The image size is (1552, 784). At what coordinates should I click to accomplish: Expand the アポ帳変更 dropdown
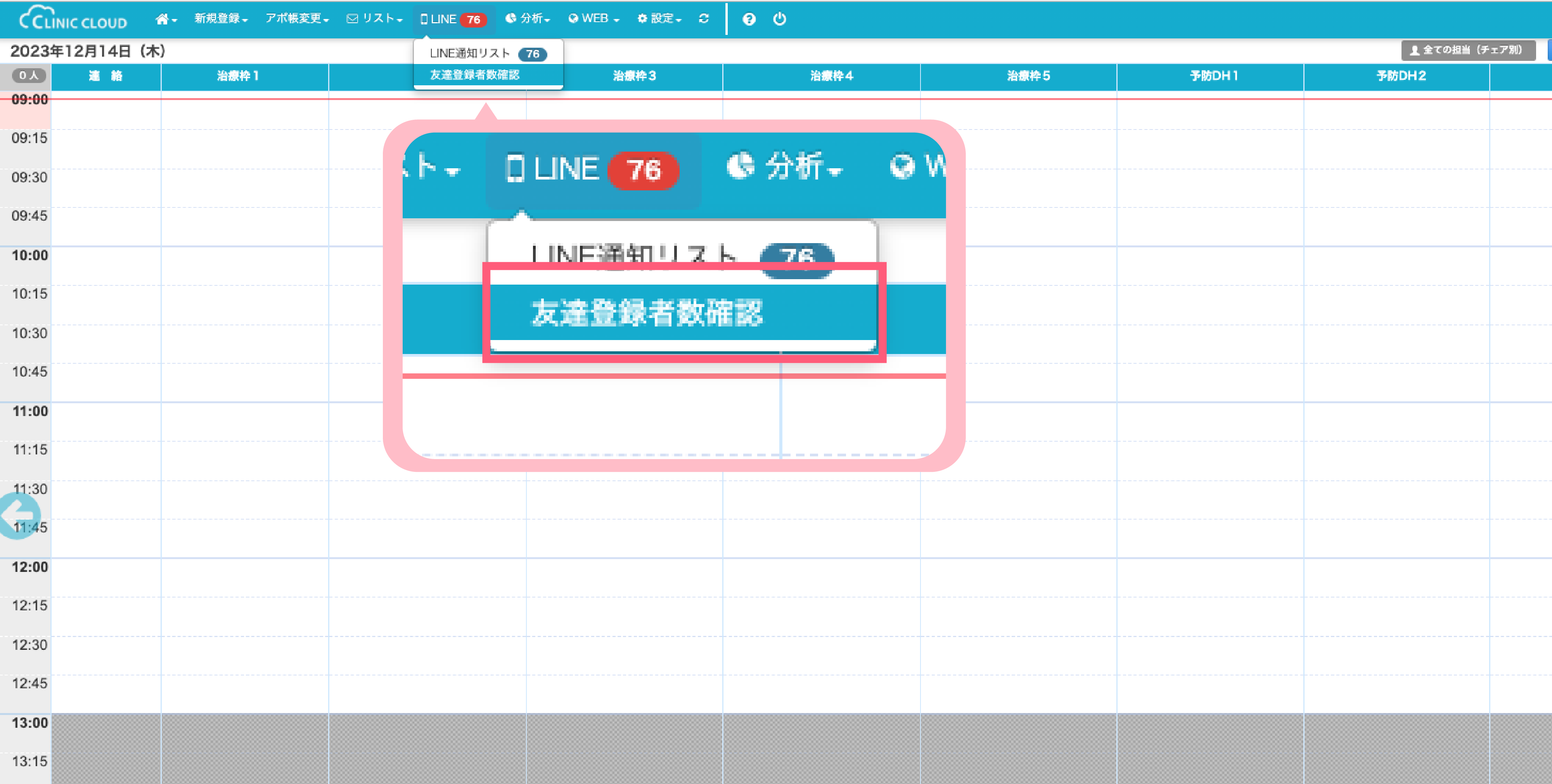pyautogui.click(x=297, y=19)
